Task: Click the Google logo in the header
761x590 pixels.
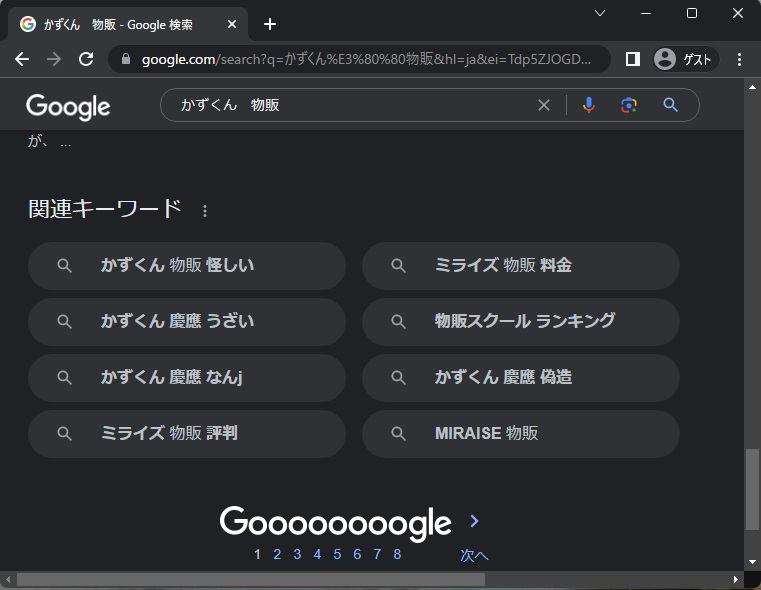Action: point(68,107)
